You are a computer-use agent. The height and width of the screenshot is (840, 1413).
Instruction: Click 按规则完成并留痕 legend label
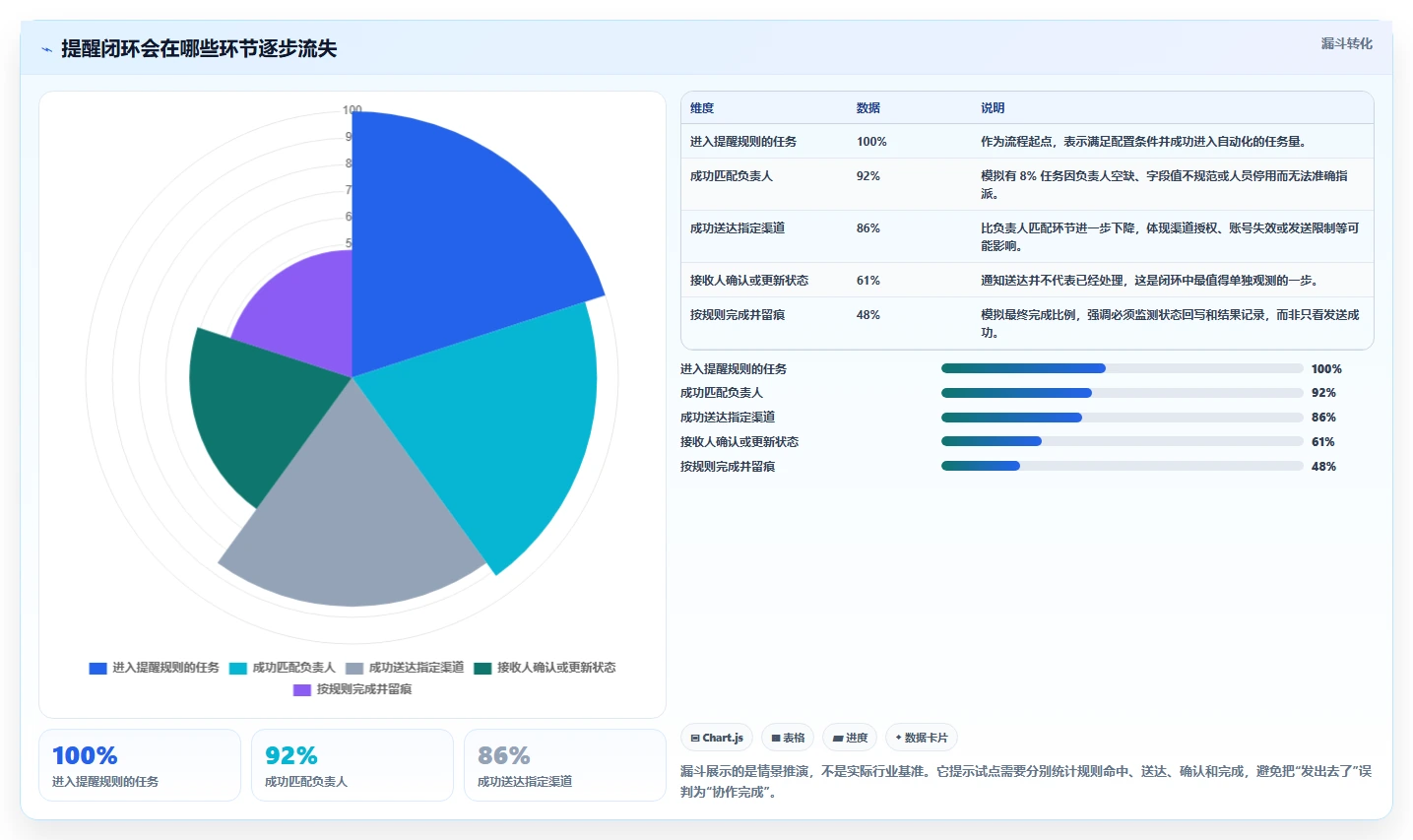pos(364,689)
